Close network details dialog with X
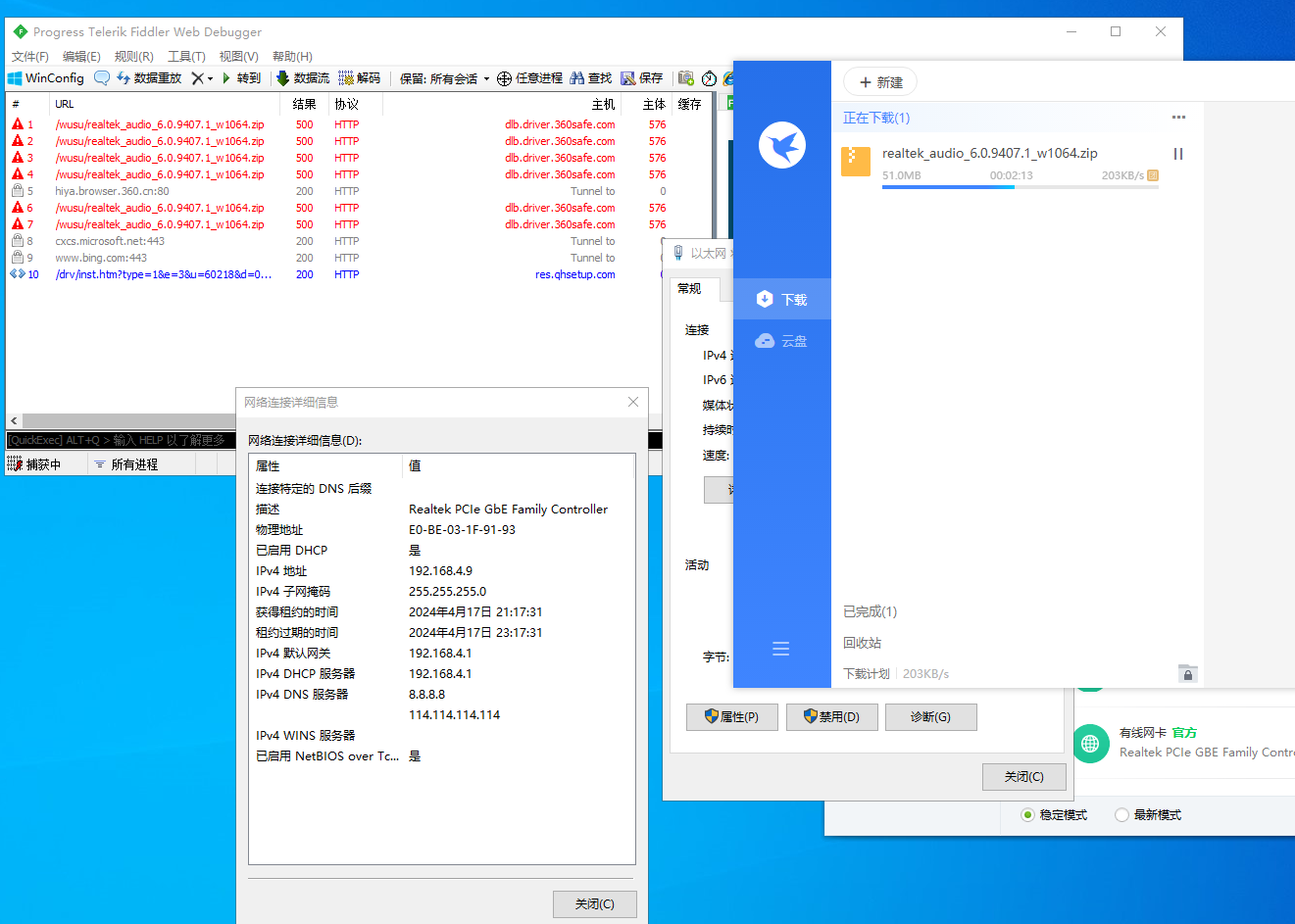Screen dimensions: 1295x924 point(633,402)
